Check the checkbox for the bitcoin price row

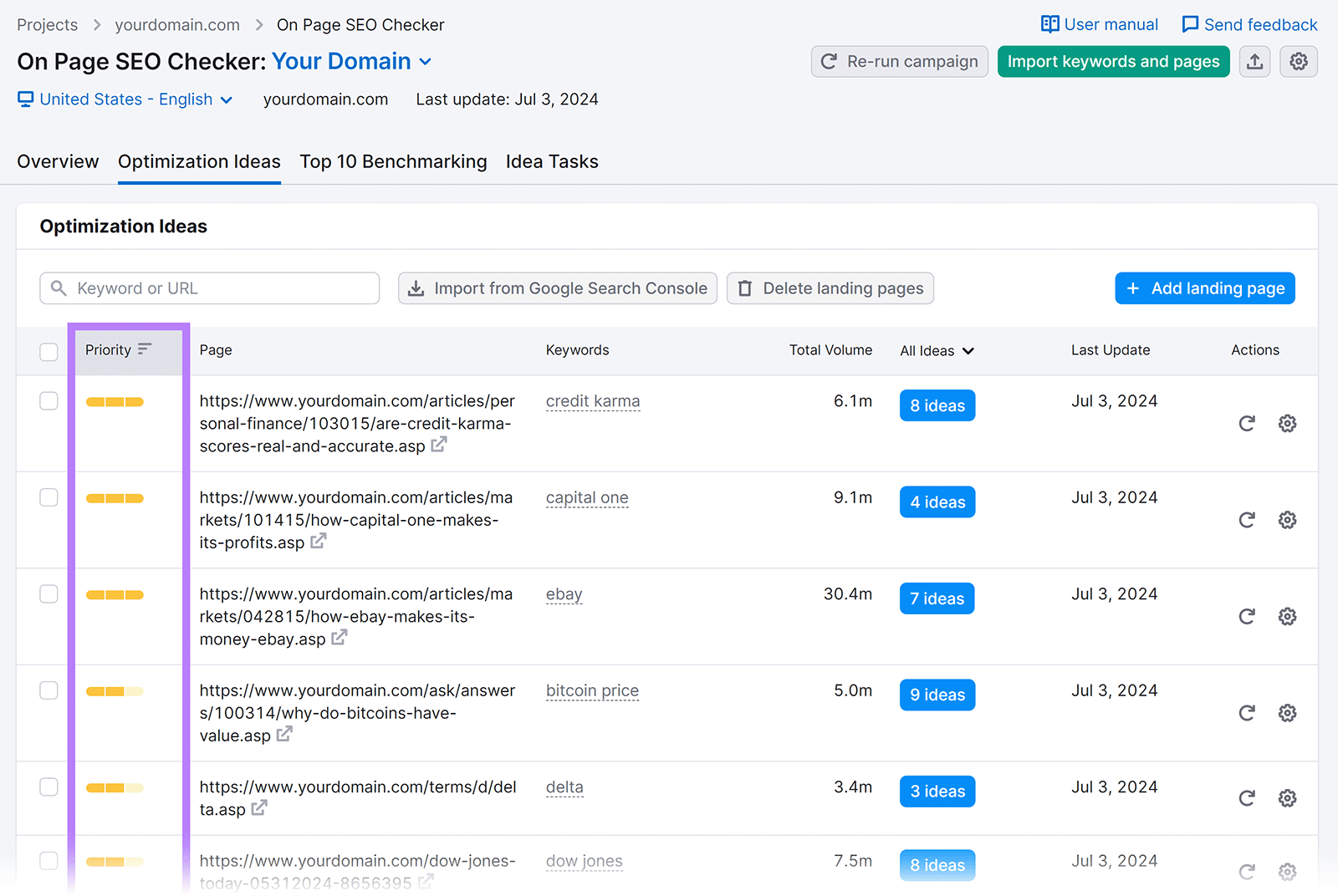click(x=48, y=690)
